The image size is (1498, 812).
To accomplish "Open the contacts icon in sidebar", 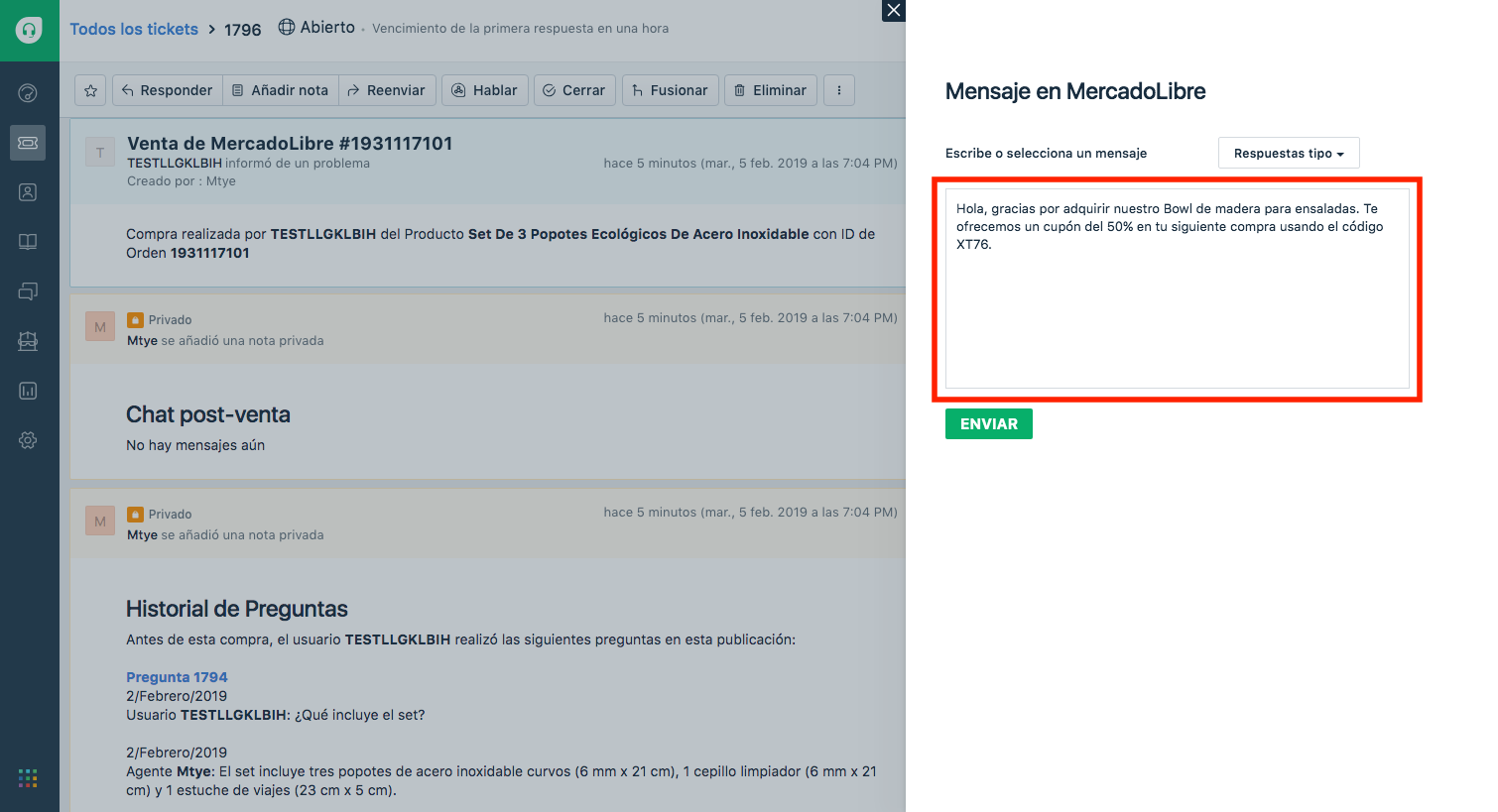I will click(x=28, y=192).
